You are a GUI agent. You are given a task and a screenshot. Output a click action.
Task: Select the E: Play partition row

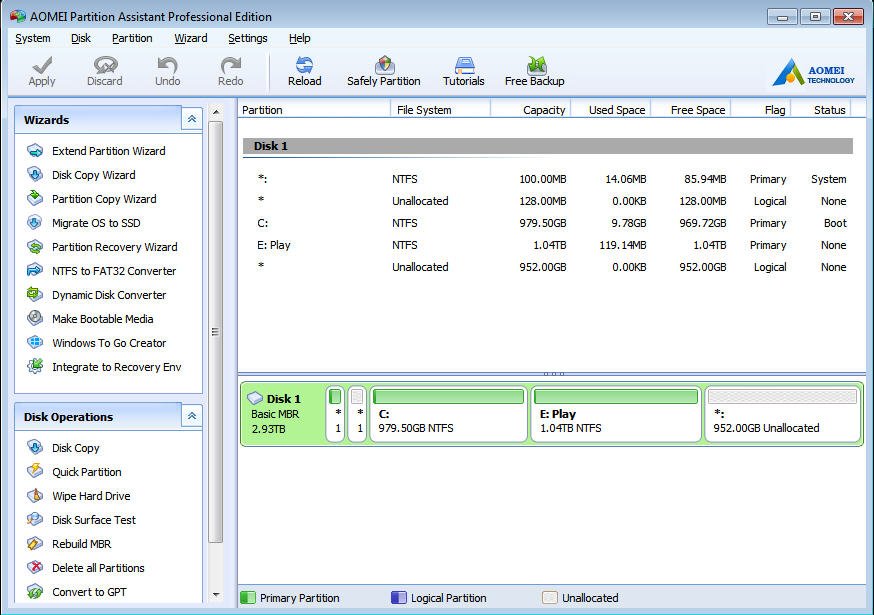point(547,245)
